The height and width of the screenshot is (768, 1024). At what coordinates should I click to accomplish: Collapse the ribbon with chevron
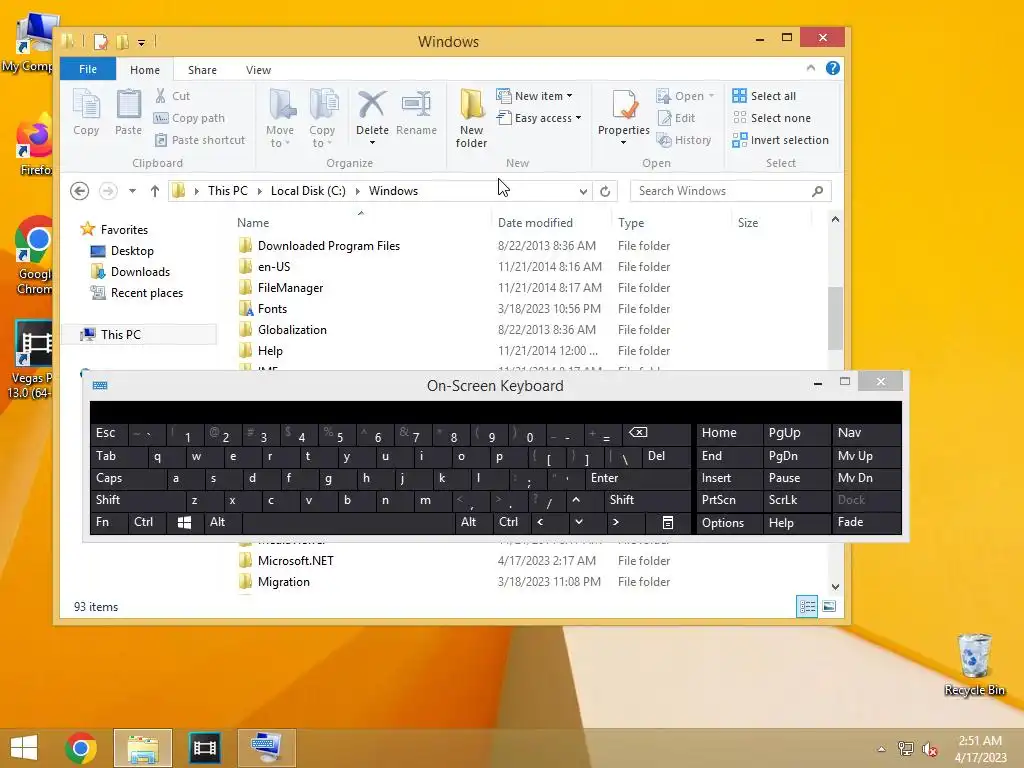pyautogui.click(x=810, y=68)
